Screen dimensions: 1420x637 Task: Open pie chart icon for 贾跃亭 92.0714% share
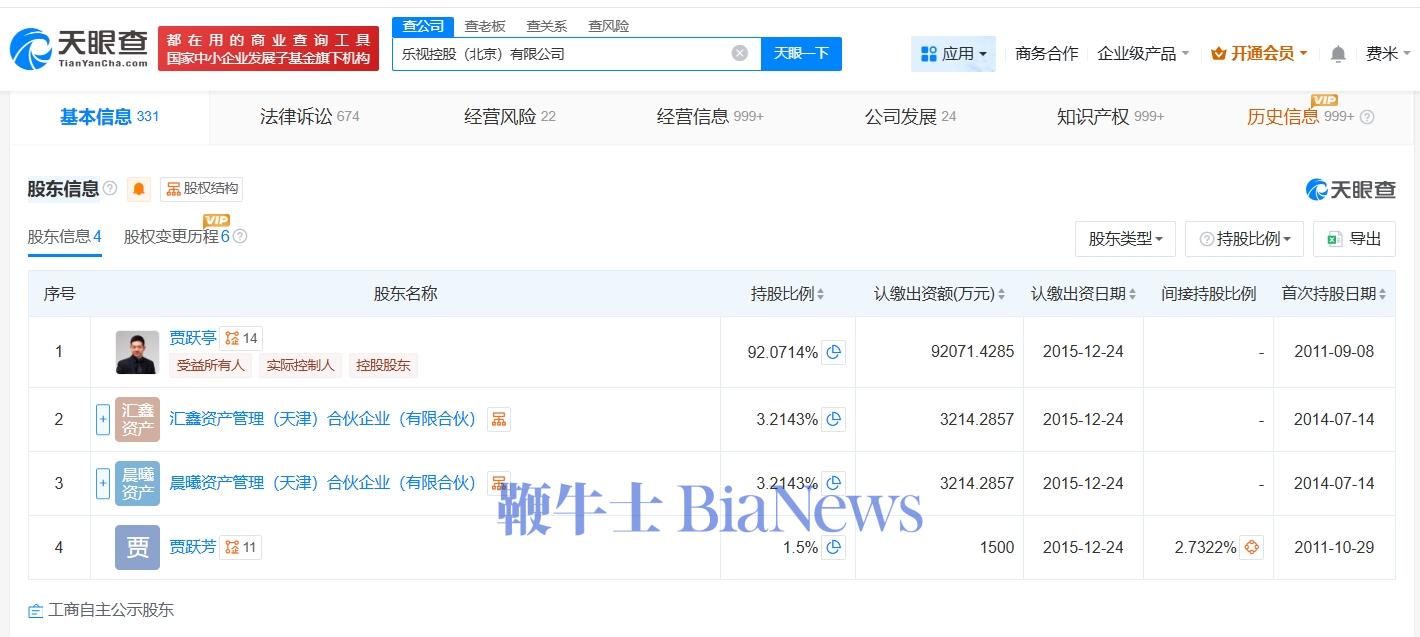[834, 352]
